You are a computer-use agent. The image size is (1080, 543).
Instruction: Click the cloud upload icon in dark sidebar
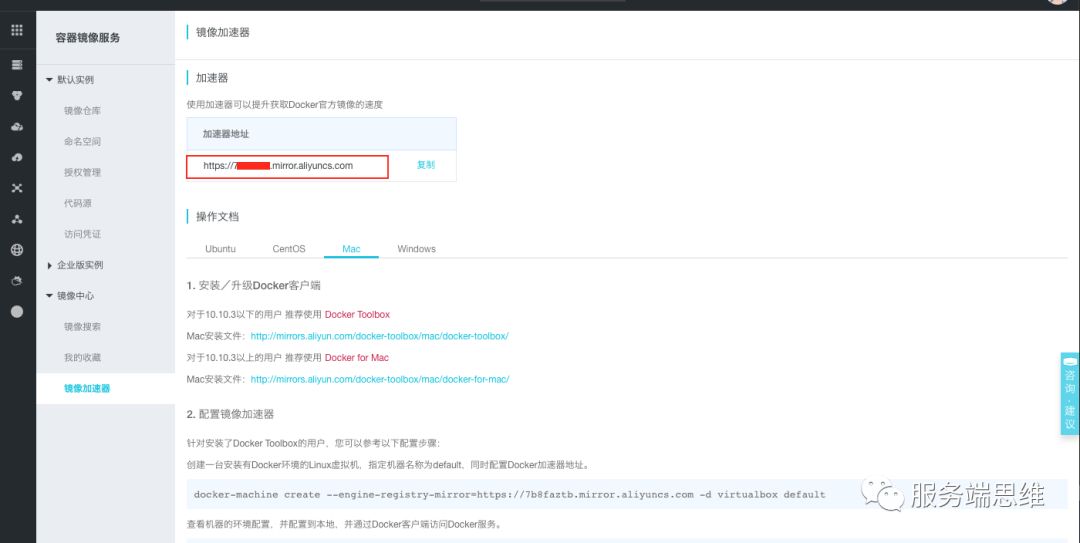coord(17,158)
